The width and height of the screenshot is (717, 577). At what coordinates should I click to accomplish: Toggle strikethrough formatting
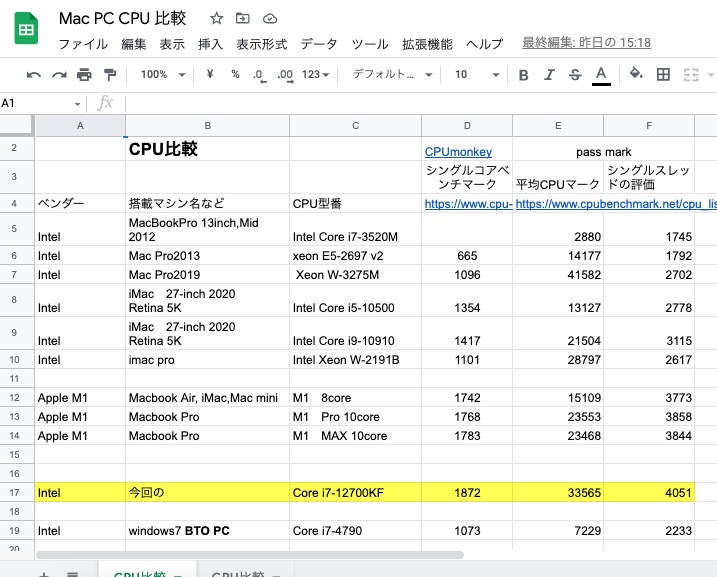pyautogui.click(x=575, y=75)
